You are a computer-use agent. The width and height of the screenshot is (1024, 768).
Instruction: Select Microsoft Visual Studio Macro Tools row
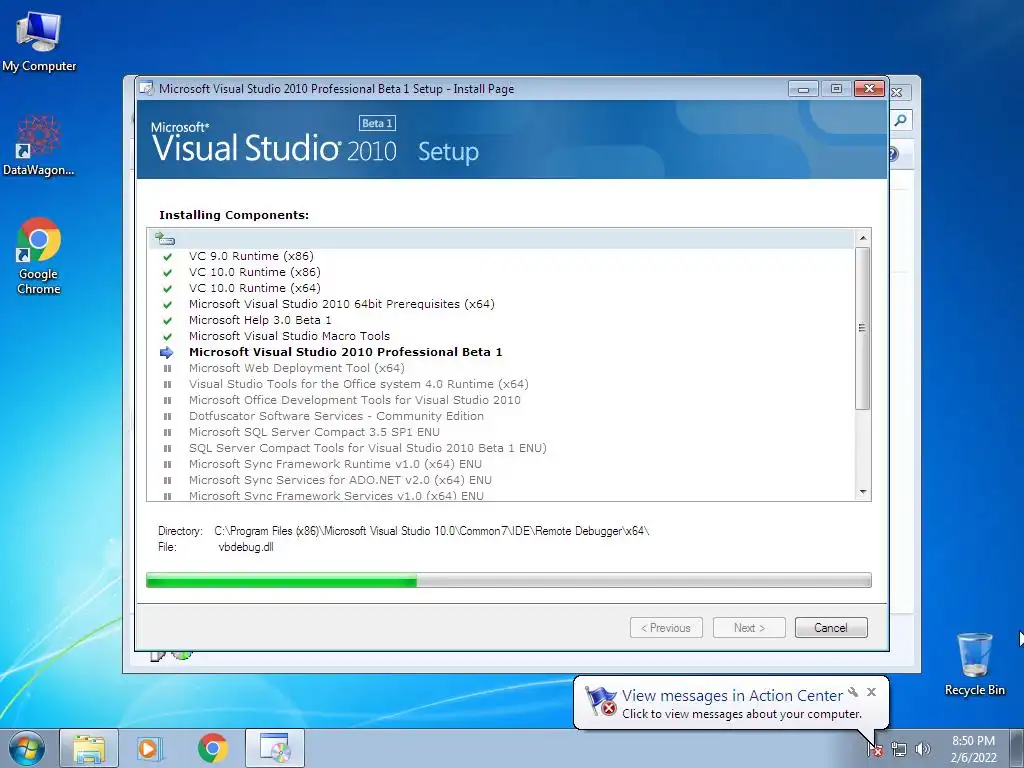pos(289,336)
